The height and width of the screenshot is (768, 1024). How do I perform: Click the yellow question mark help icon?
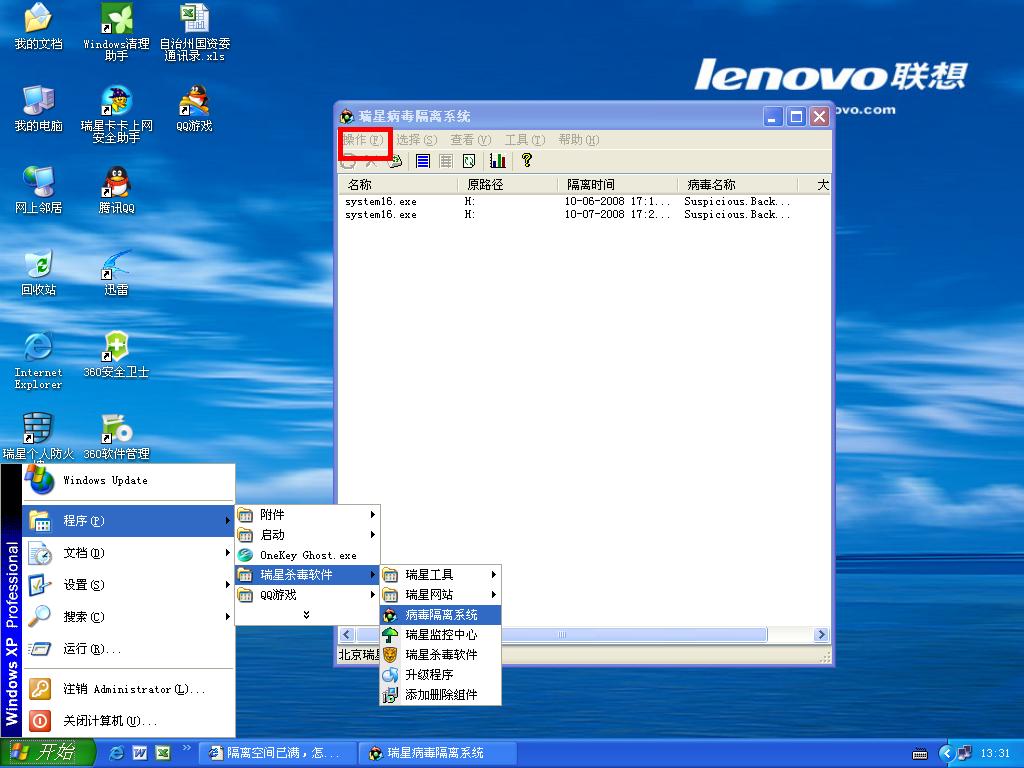(x=527, y=160)
